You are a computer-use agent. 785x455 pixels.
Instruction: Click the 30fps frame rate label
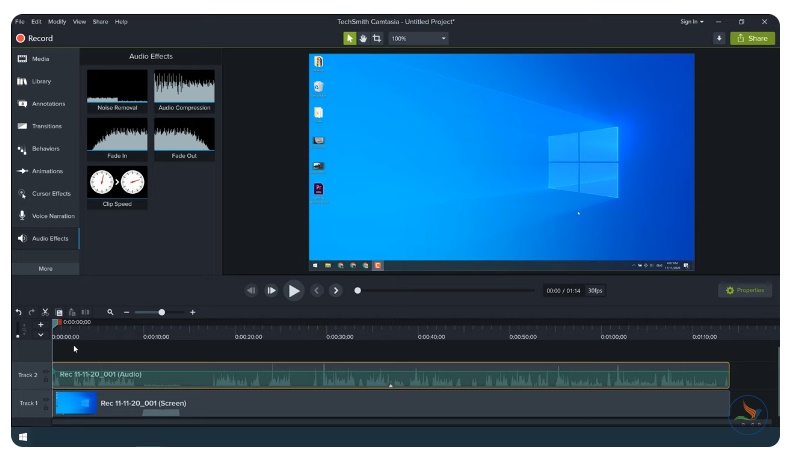pyautogui.click(x=595, y=291)
